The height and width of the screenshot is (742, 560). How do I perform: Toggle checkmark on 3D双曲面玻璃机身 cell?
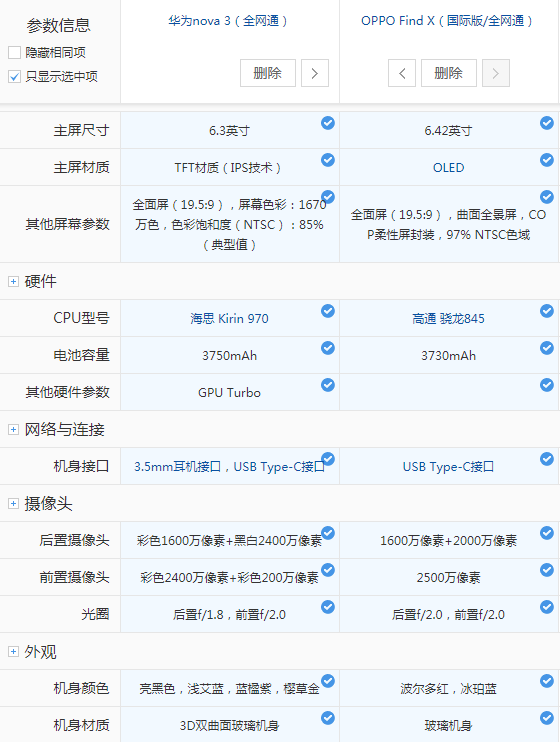click(x=328, y=718)
